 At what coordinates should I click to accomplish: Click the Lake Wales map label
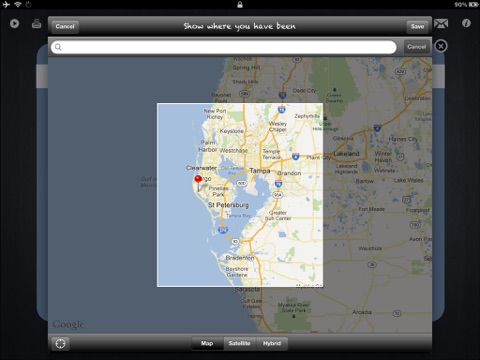[408, 180]
